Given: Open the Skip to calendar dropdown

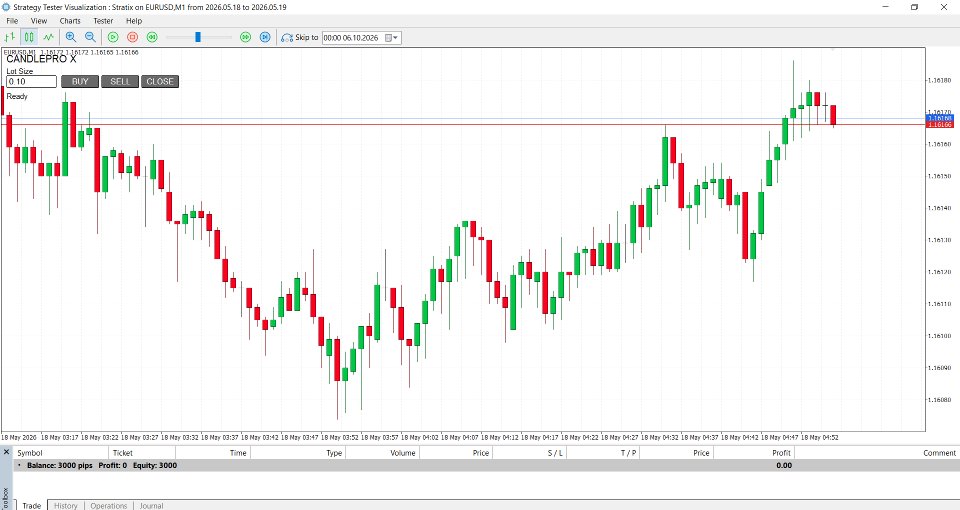Looking at the screenshot, I should (392, 38).
